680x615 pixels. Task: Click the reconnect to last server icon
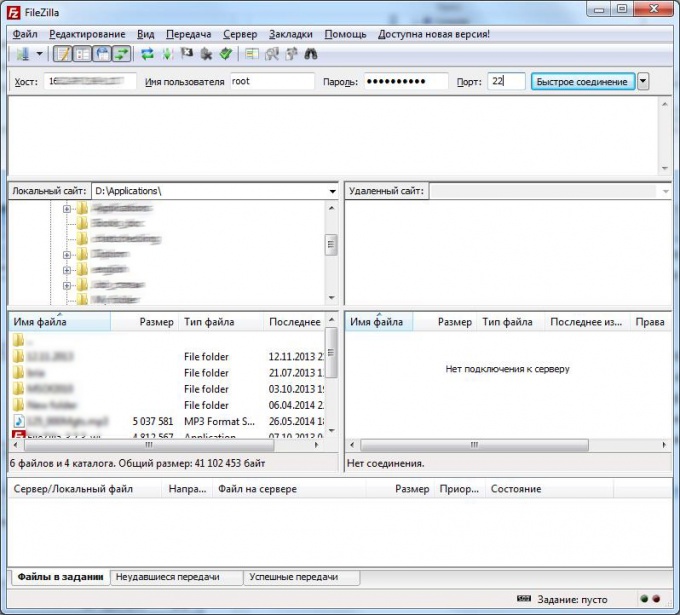click(x=226, y=54)
